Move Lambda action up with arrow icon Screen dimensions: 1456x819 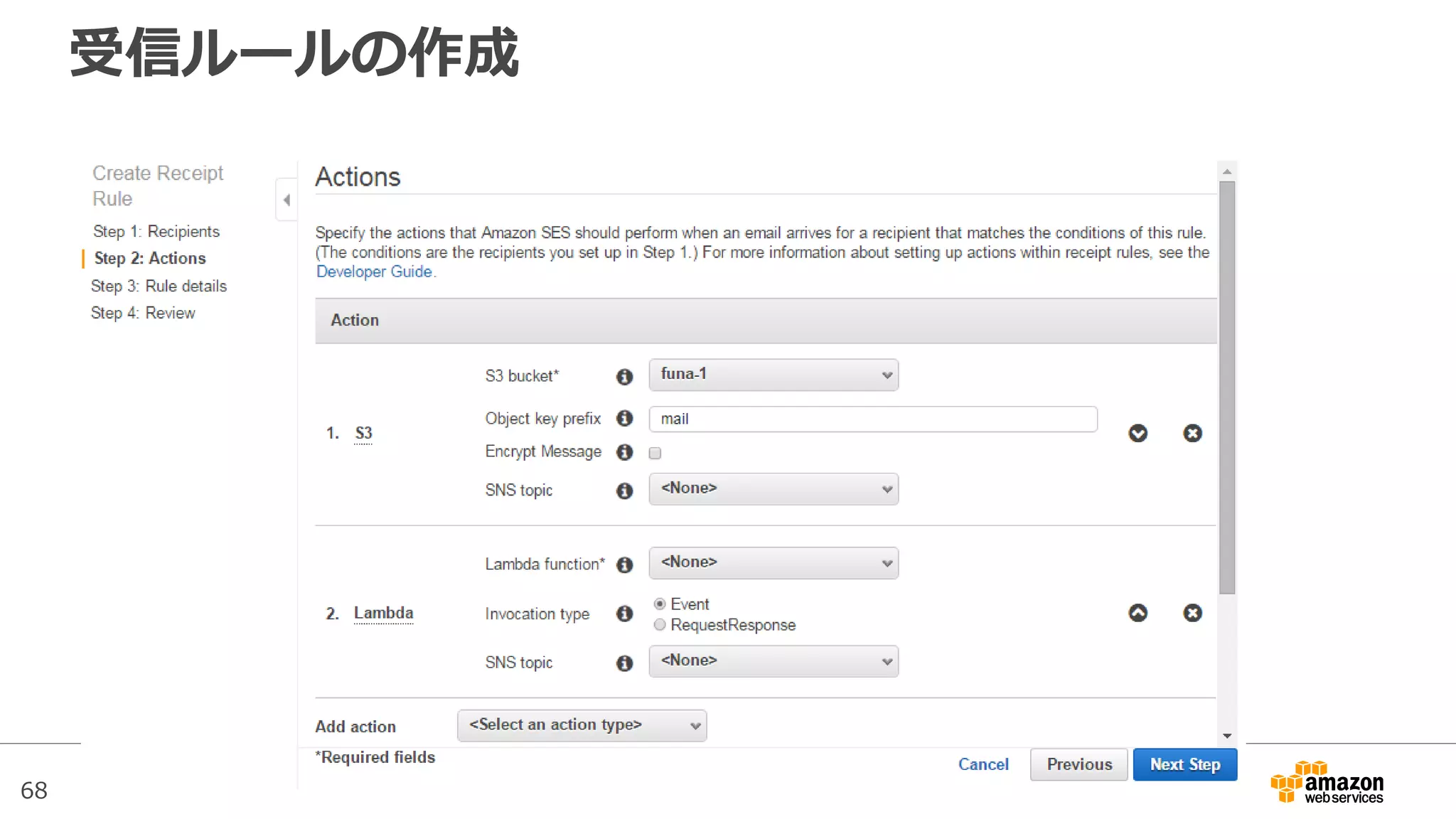[1137, 613]
